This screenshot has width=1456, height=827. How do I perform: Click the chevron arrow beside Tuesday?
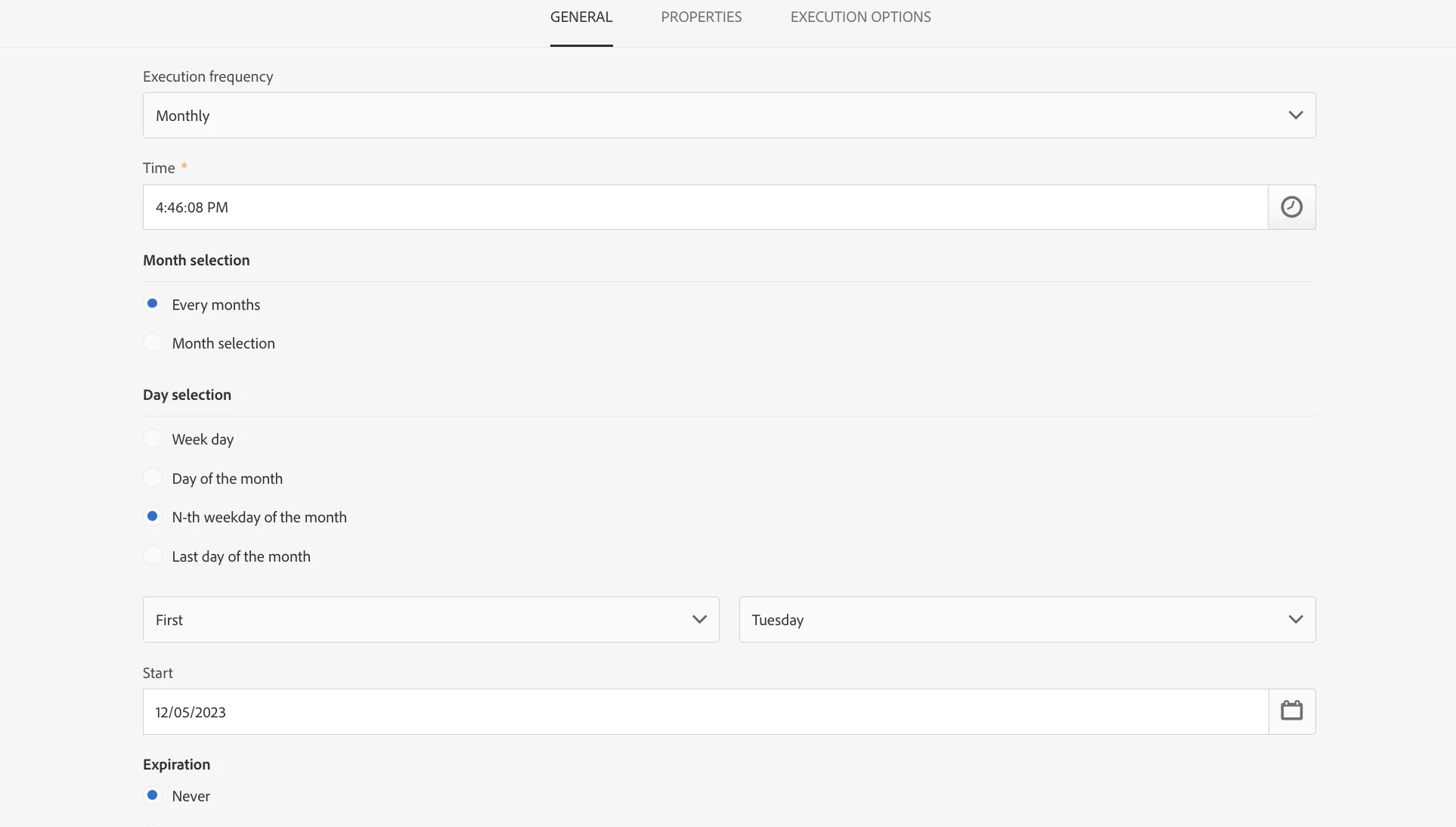(1295, 620)
